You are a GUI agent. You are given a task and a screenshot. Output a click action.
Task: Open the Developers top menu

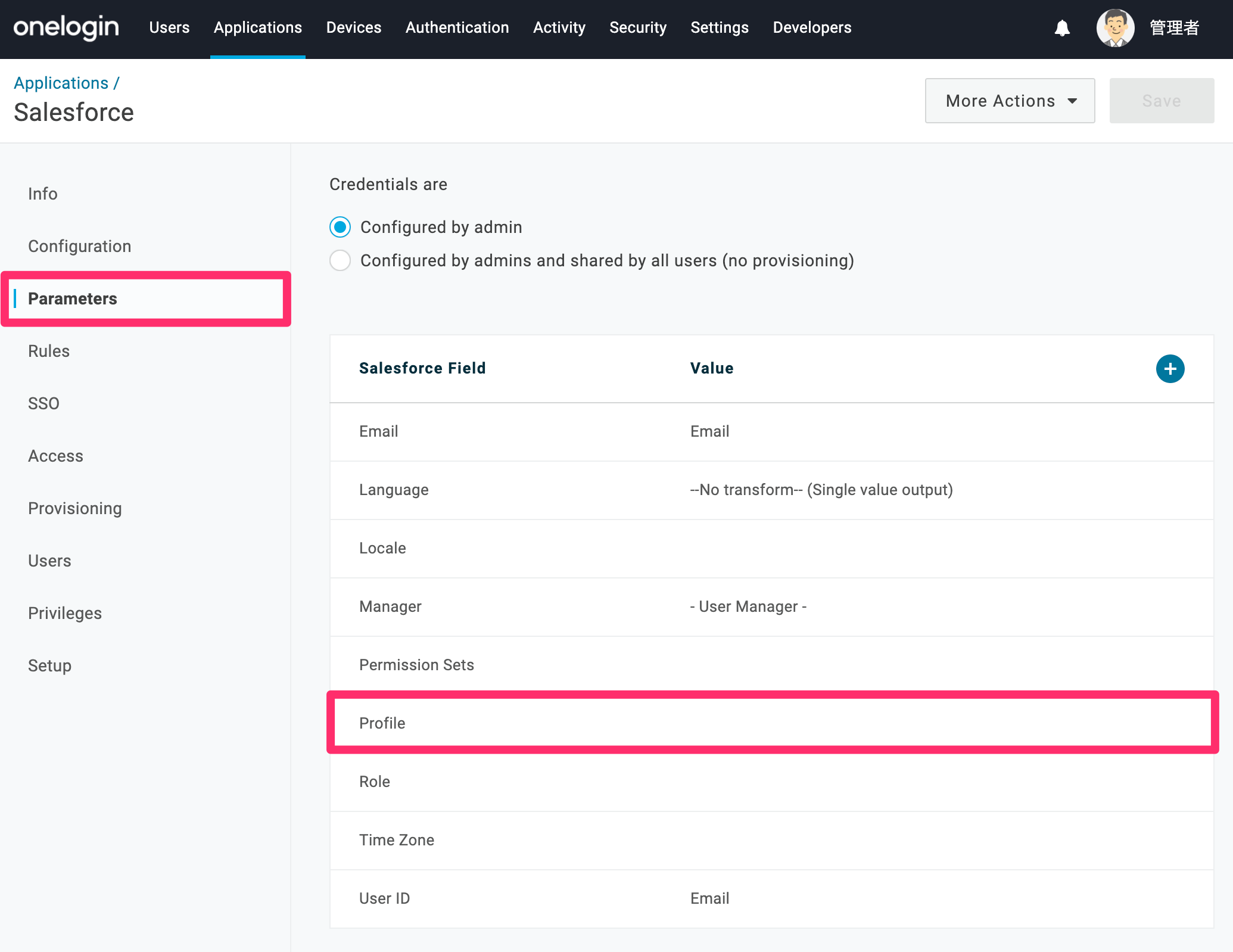pos(812,27)
